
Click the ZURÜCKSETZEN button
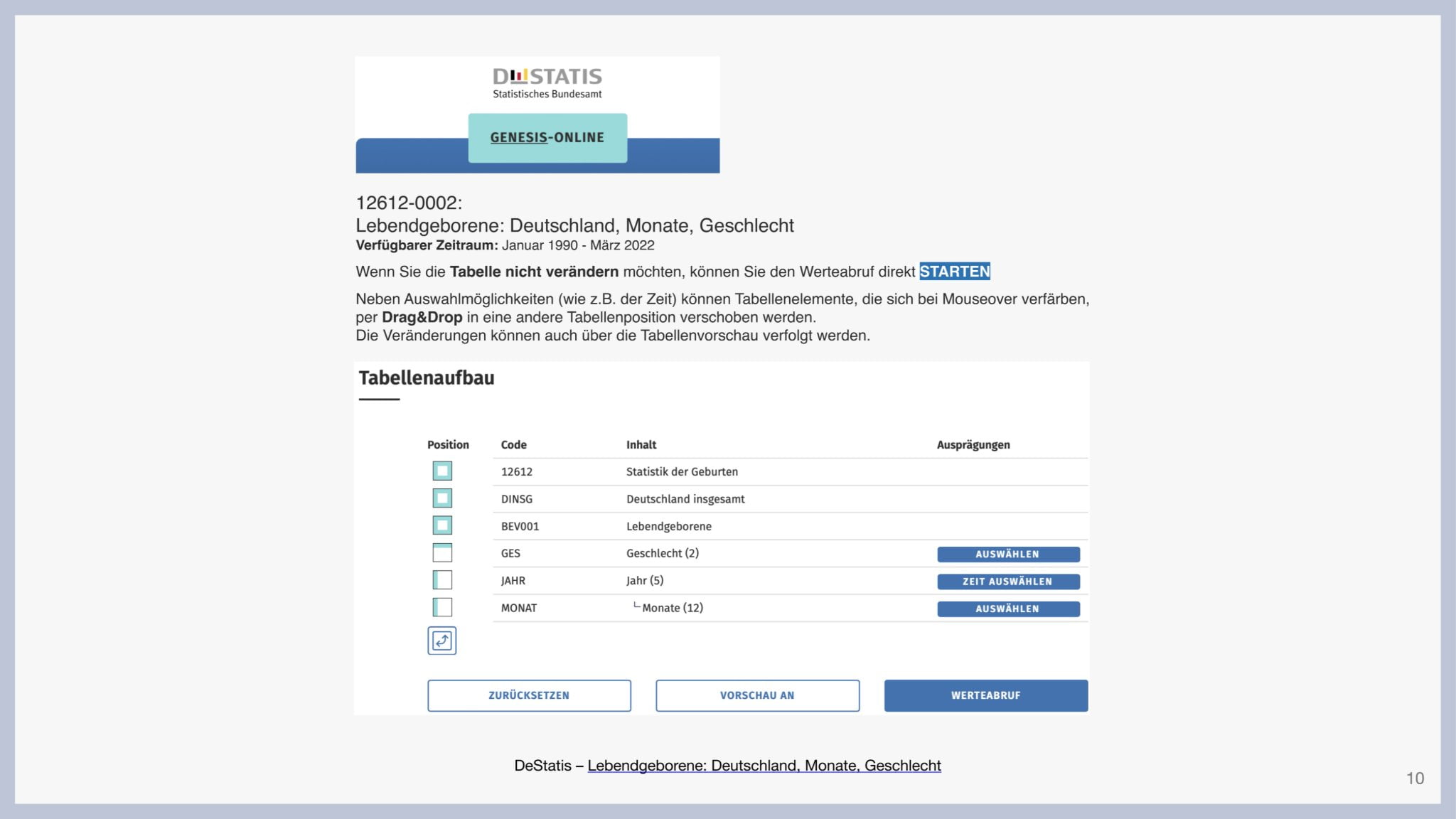click(529, 695)
